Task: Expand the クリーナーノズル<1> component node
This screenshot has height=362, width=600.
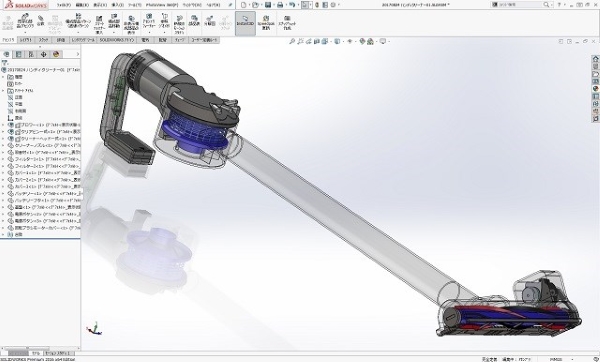Action: (x=3, y=145)
